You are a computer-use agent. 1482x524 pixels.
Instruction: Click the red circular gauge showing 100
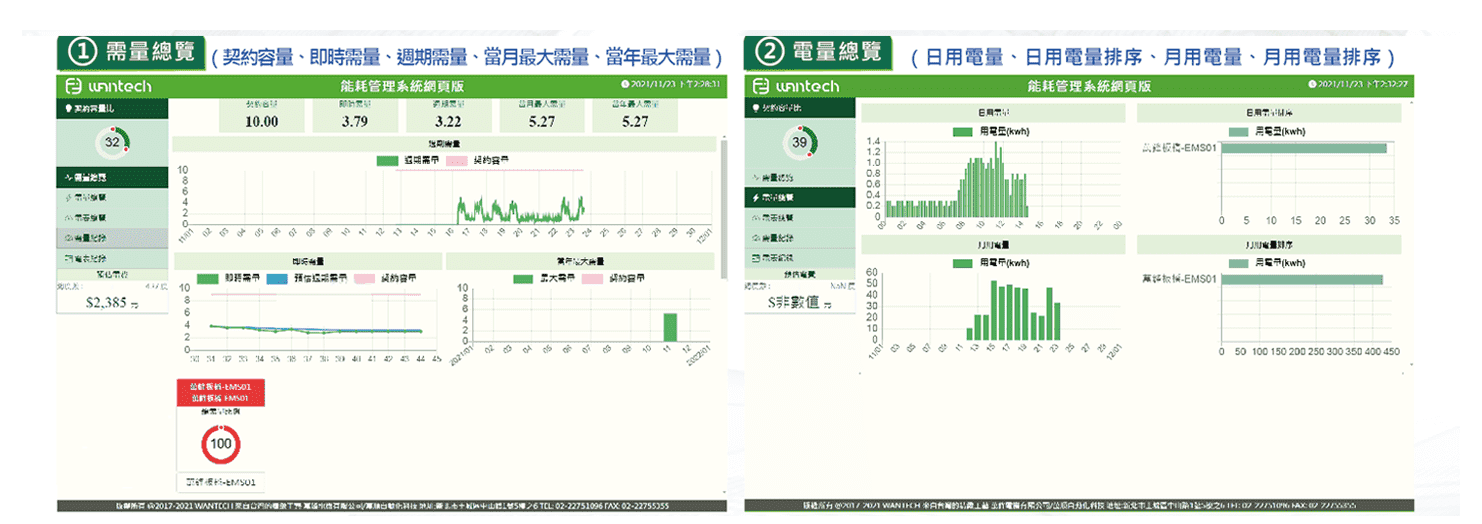click(220, 444)
